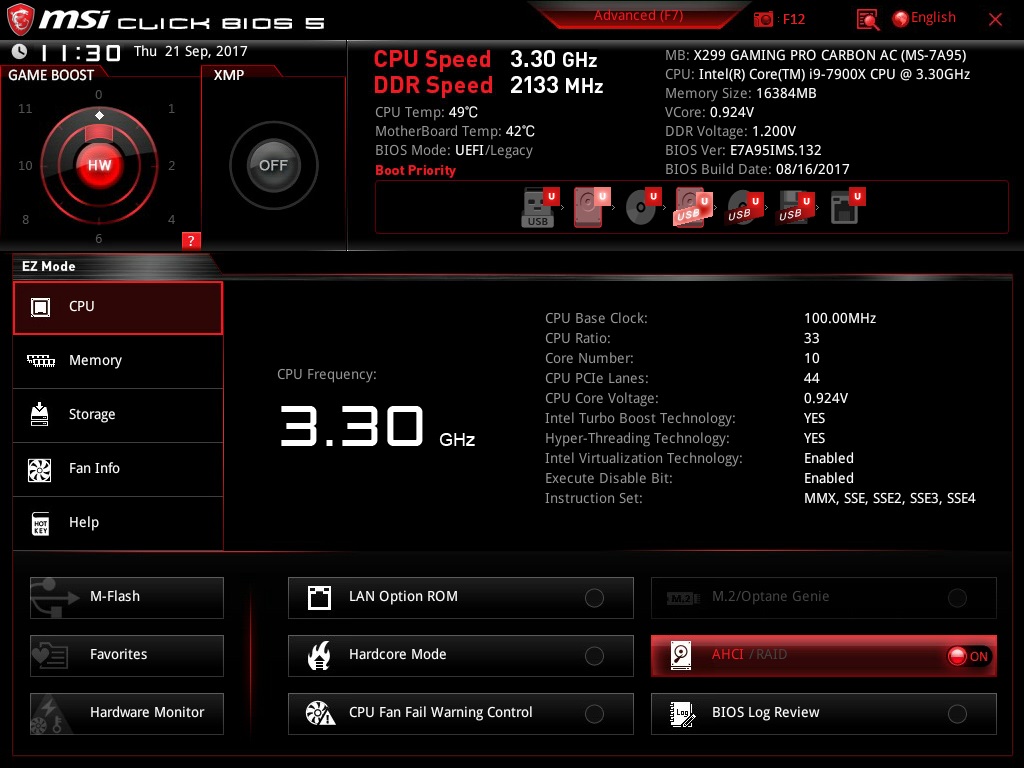Click the Hardcore Mode label
1024x768 pixels.
tap(397, 654)
